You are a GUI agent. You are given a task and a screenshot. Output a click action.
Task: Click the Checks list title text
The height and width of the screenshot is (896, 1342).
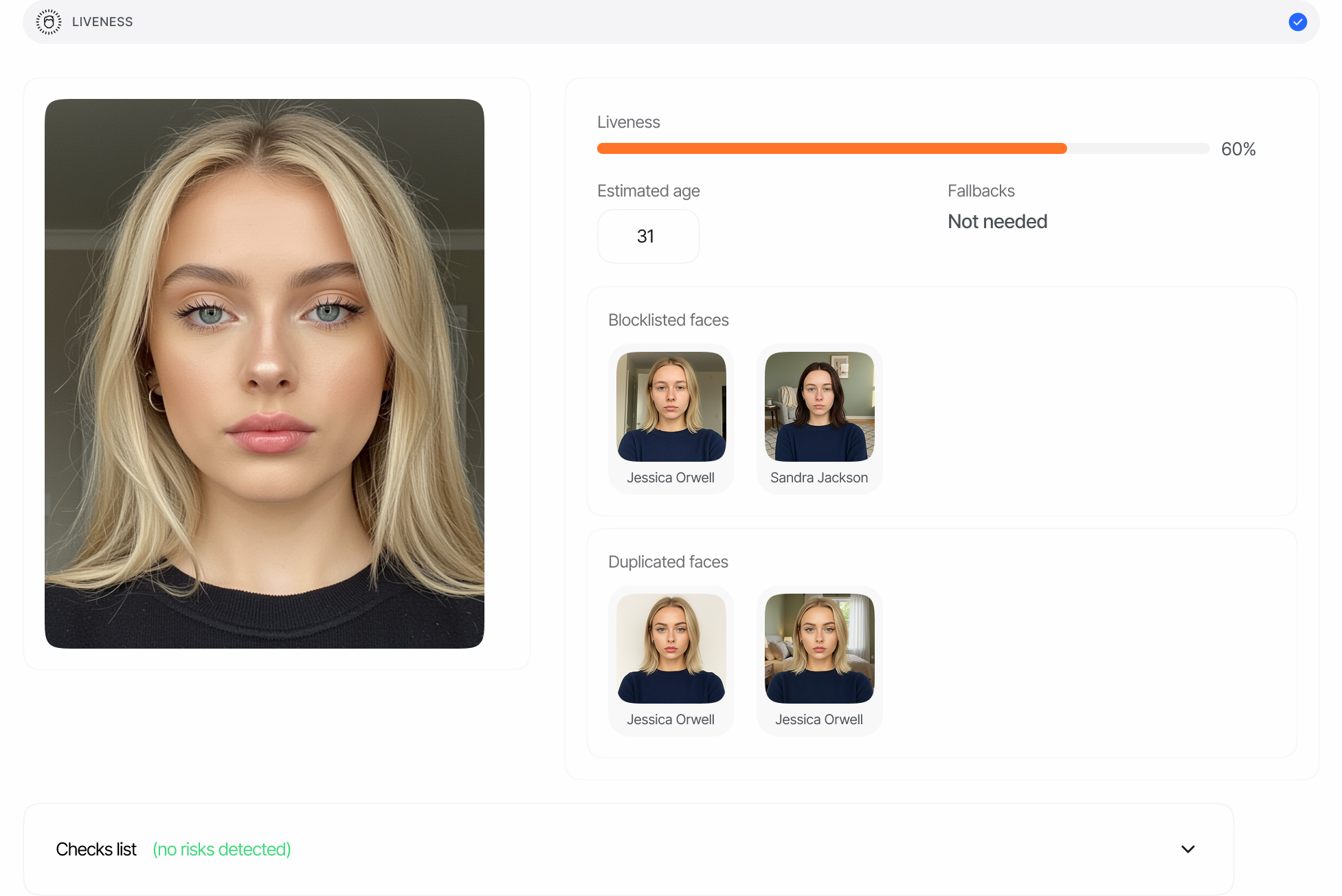[x=96, y=849]
